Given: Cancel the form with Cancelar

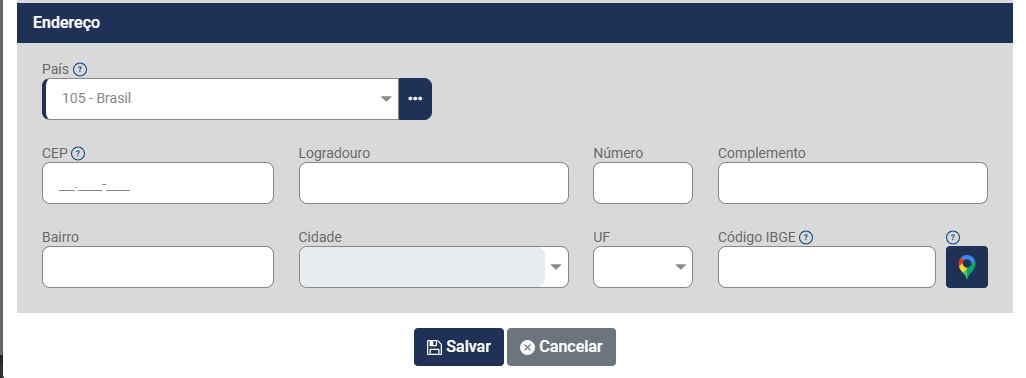Looking at the screenshot, I should [561, 347].
